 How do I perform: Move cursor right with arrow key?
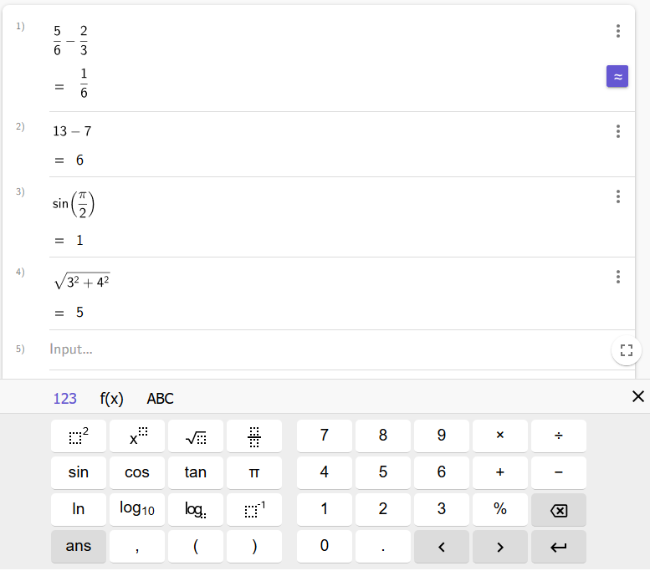pyautogui.click(x=500, y=546)
